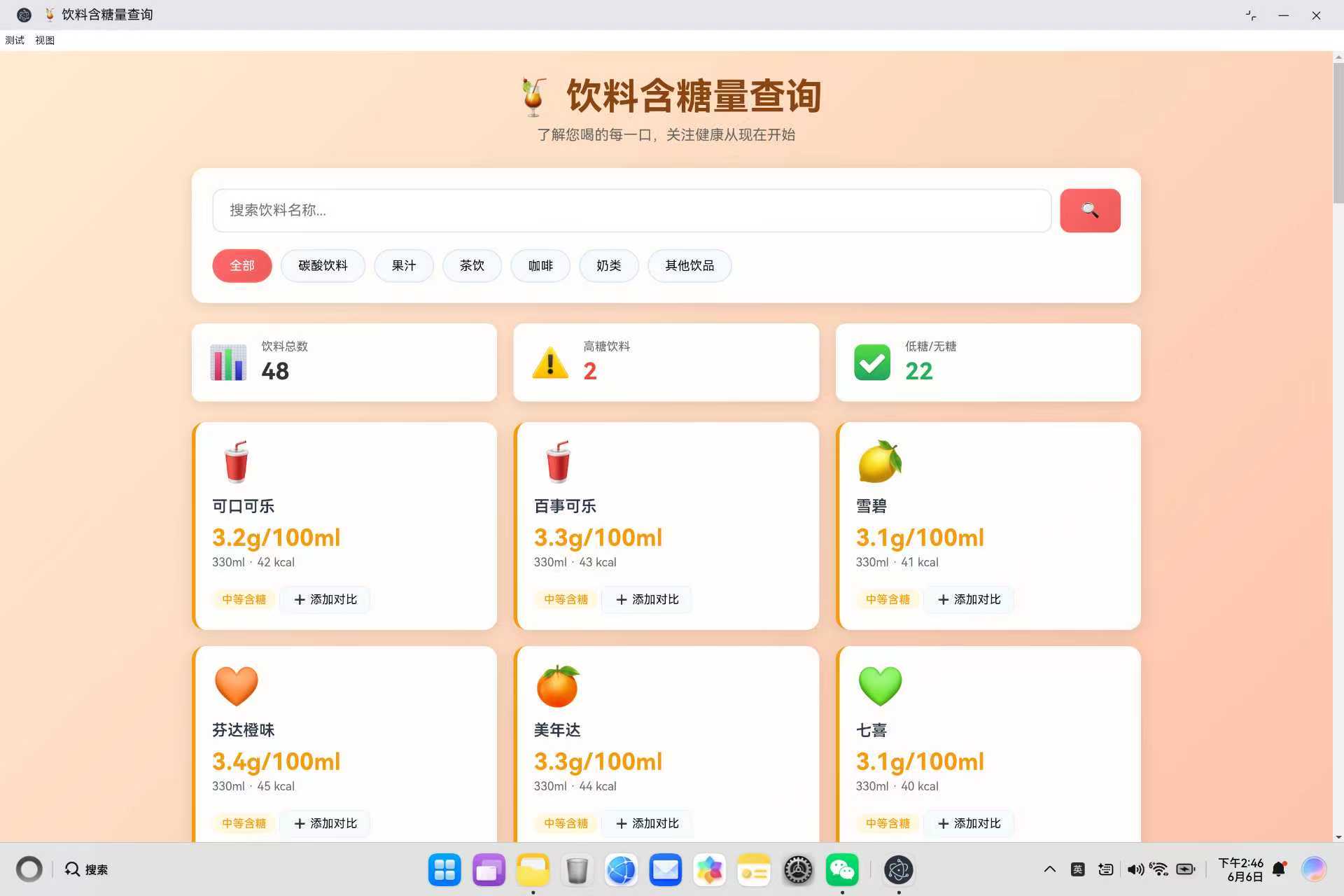Click the 七喜 drink name
The image size is (1344, 896).
click(x=871, y=730)
